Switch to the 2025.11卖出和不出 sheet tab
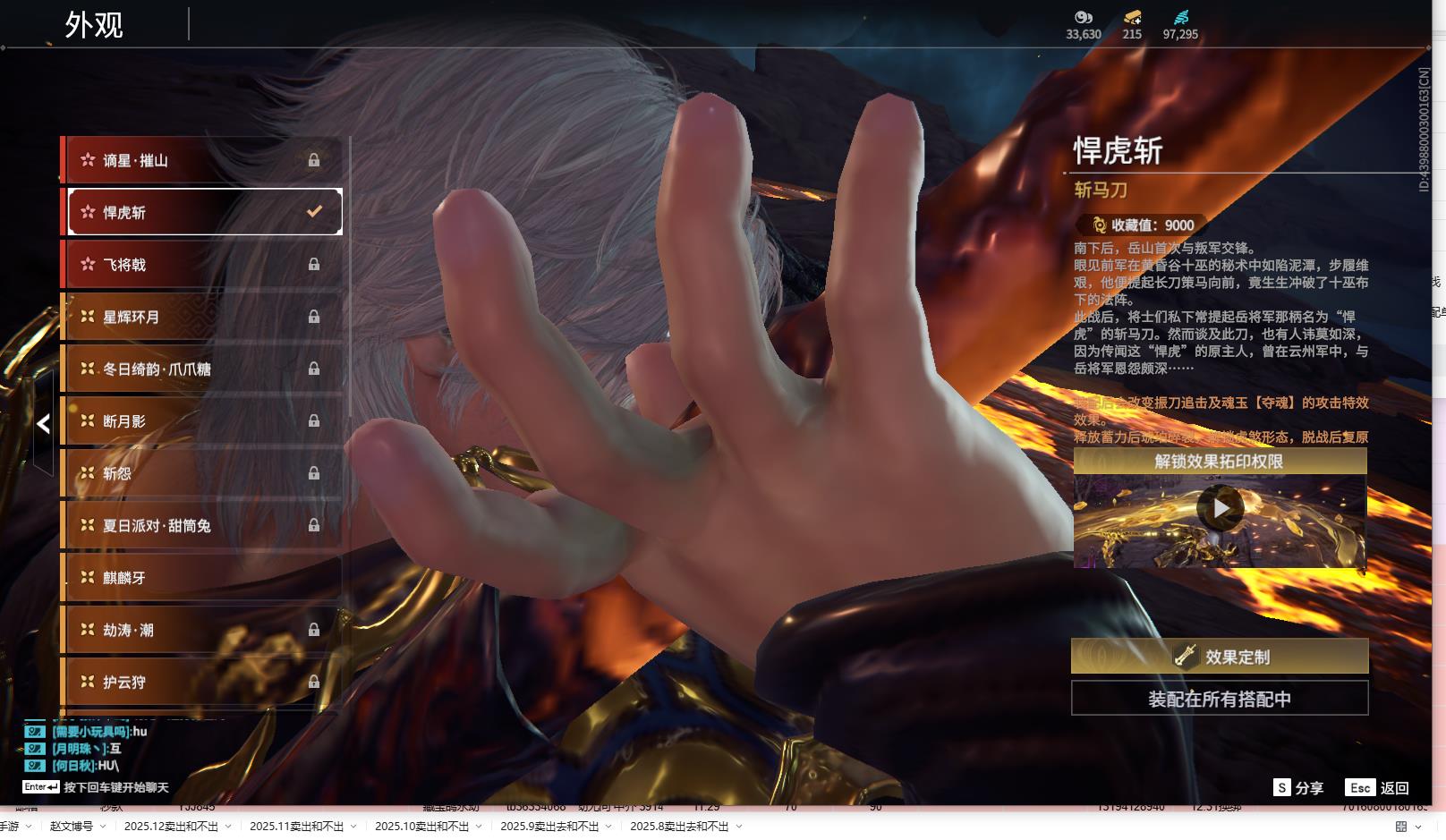Image resolution: width=1446 pixels, height=840 pixels. pyautogui.click(x=296, y=827)
